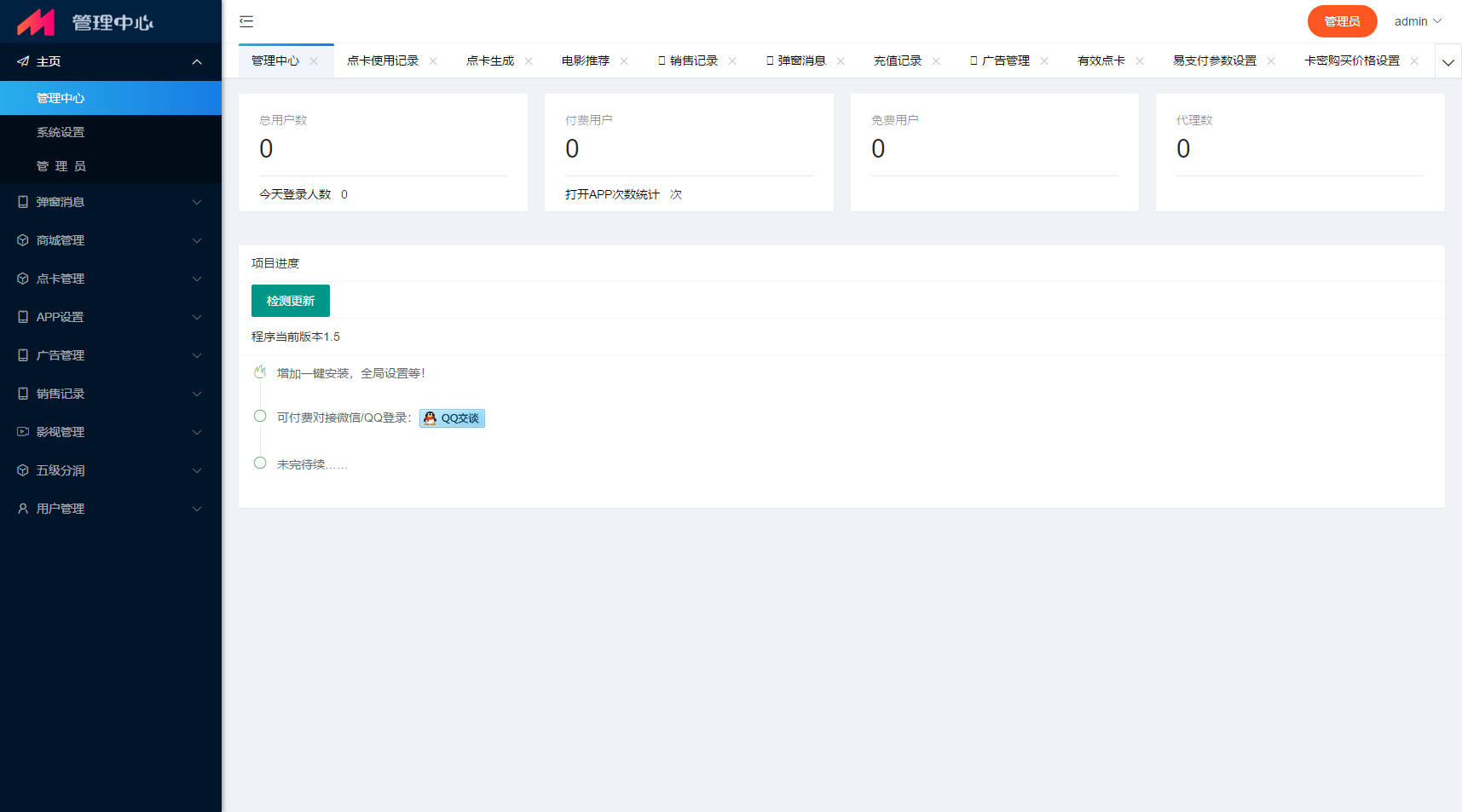Click the 用户管理 person icon
The image size is (1462, 812).
click(x=23, y=509)
